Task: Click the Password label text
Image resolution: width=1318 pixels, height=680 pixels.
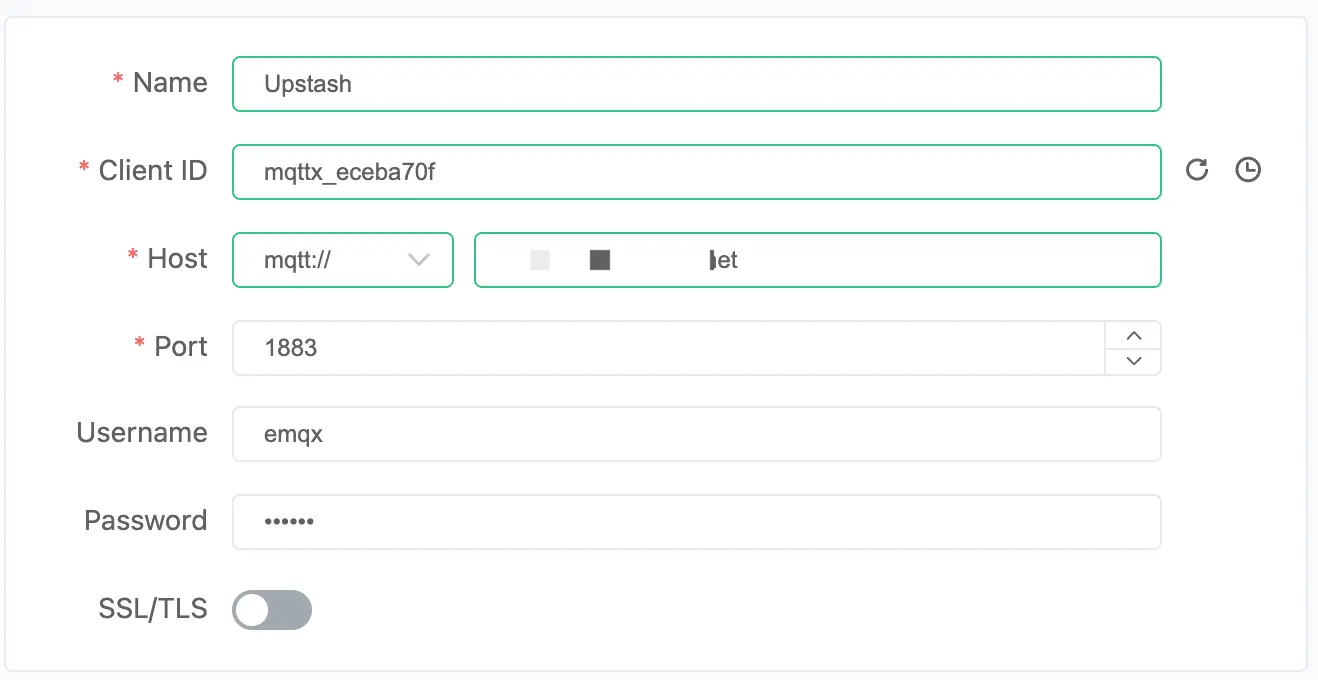Action: [145, 520]
